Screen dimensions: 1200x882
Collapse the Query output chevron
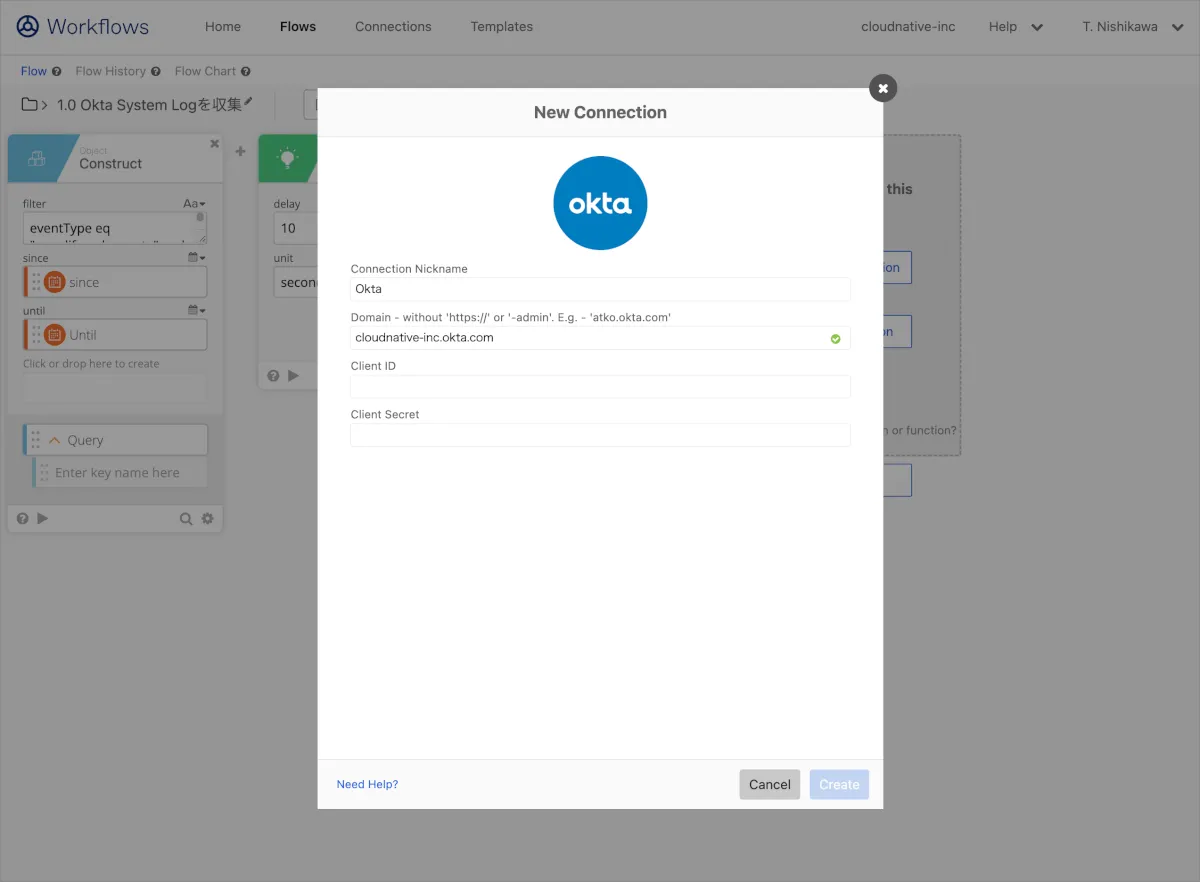[x=55, y=440]
